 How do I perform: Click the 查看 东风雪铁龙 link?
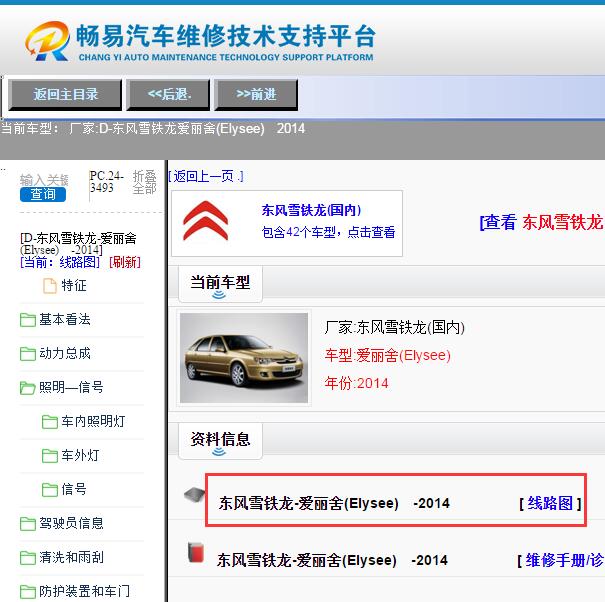coord(542,223)
